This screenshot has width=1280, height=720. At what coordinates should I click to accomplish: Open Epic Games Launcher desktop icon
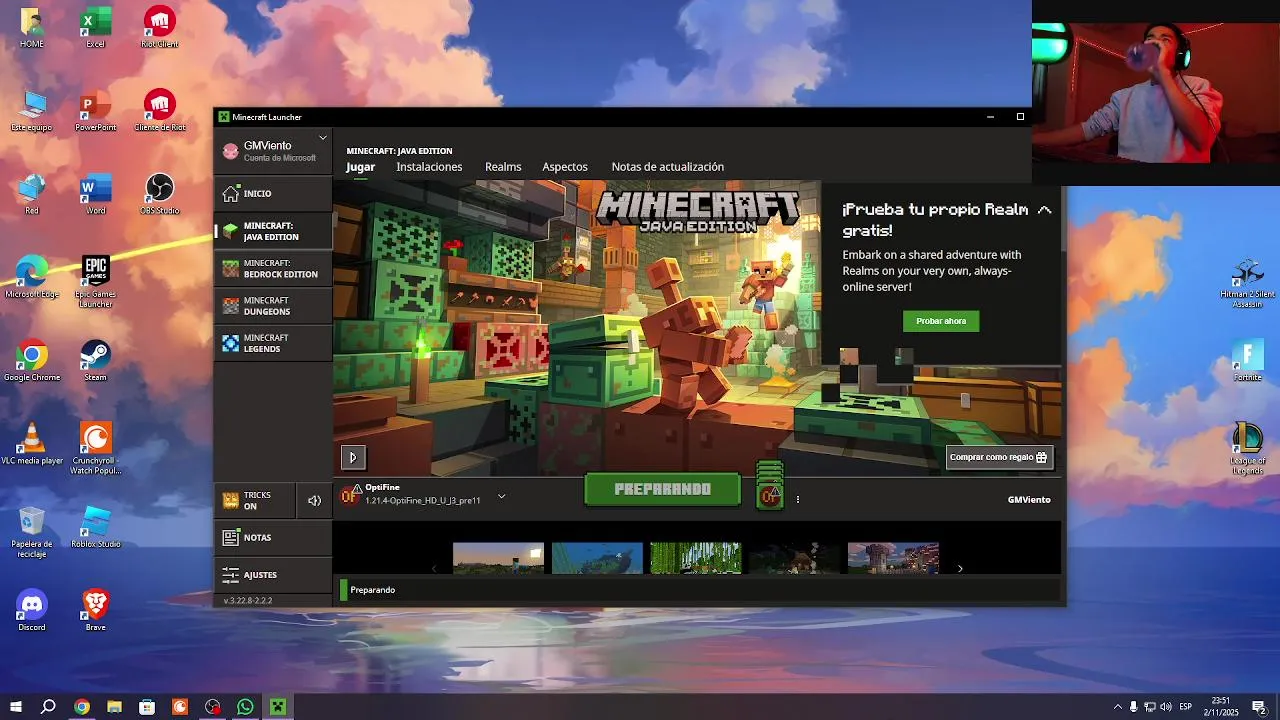click(96, 279)
